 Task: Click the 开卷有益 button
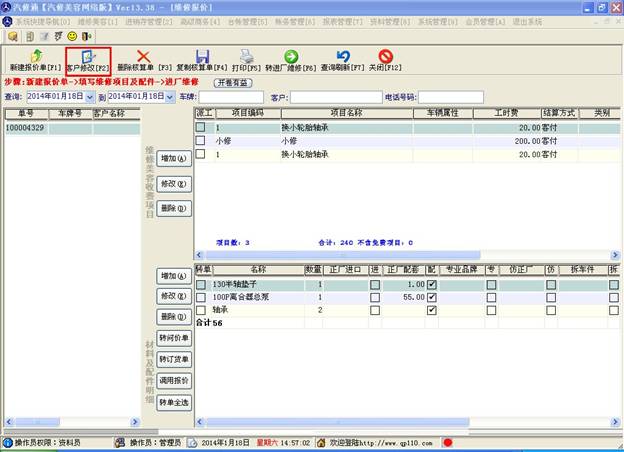(x=233, y=83)
